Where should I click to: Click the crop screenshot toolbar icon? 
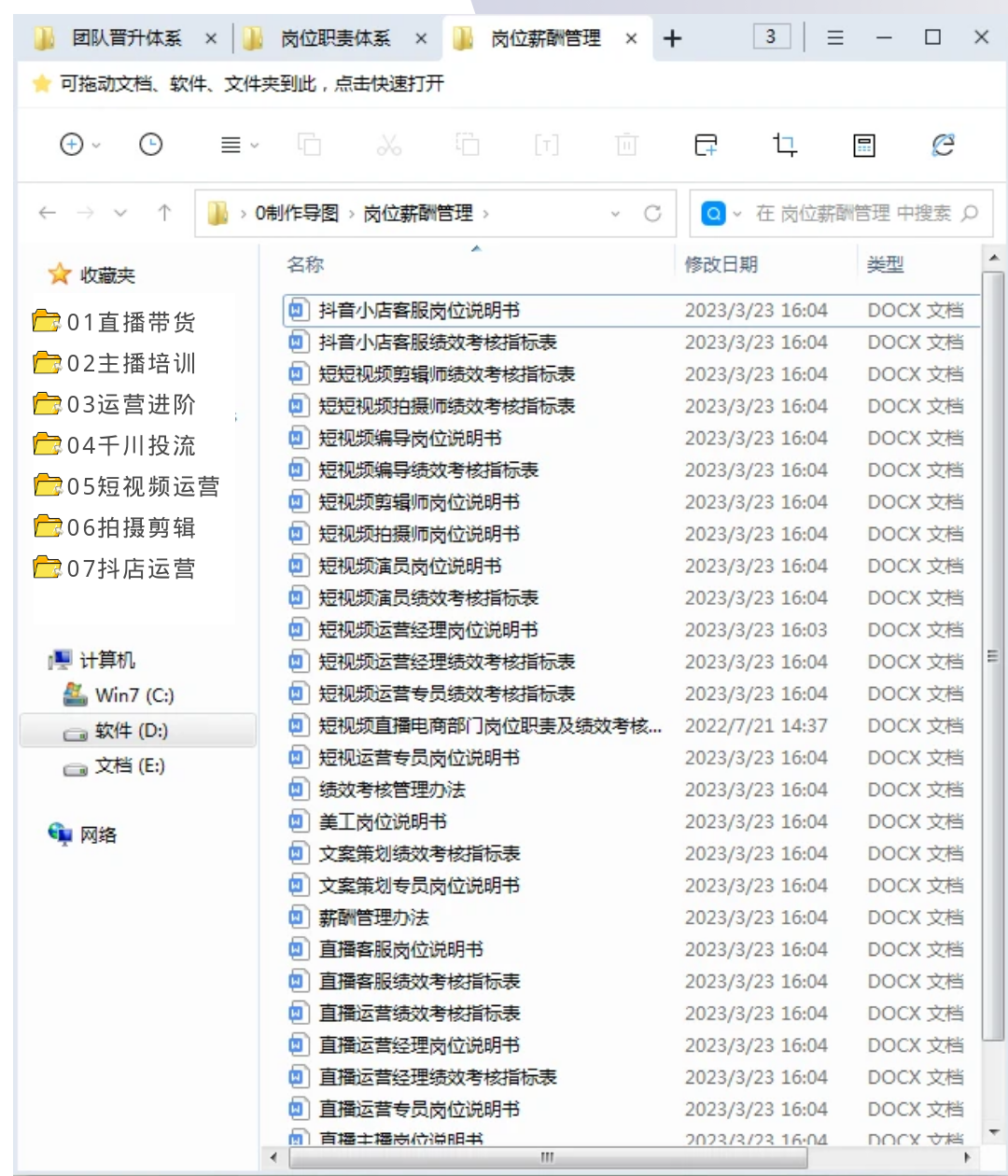click(x=785, y=145)
